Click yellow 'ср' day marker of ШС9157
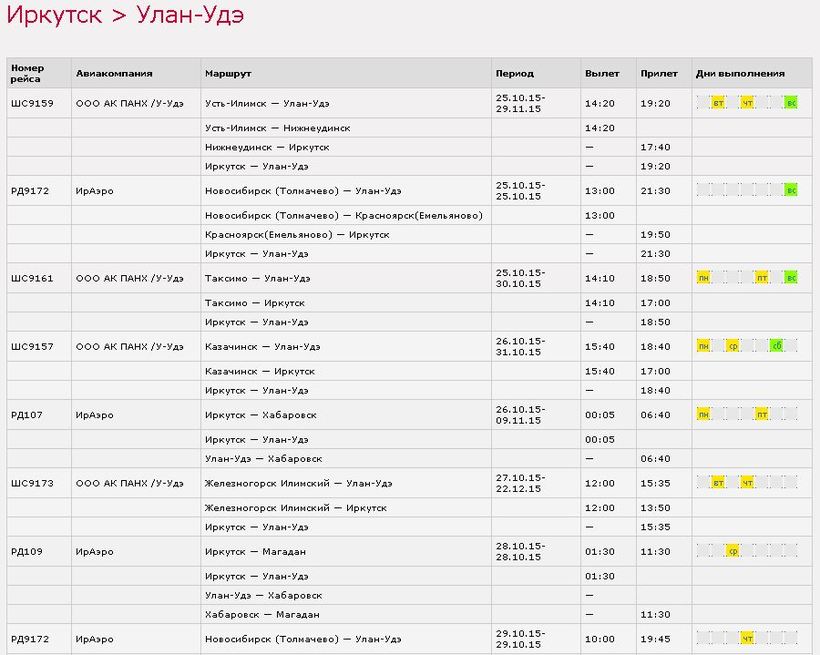Screen dimensions: 820x655 [x=733, y=346]
